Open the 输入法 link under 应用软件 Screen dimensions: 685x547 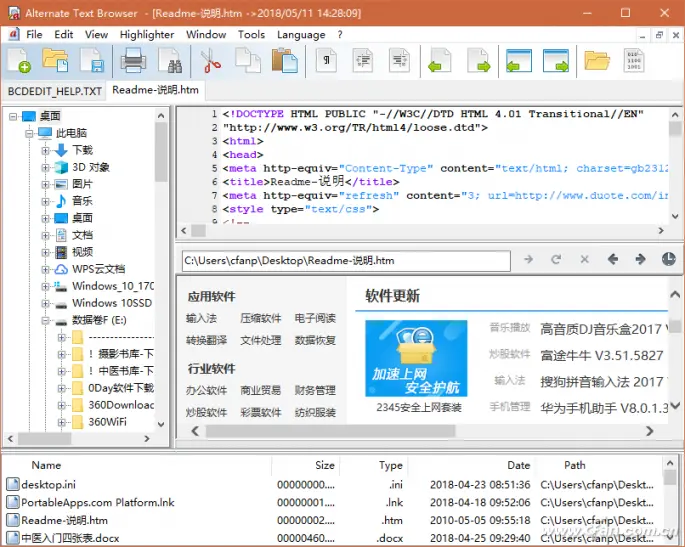[201, 318]
